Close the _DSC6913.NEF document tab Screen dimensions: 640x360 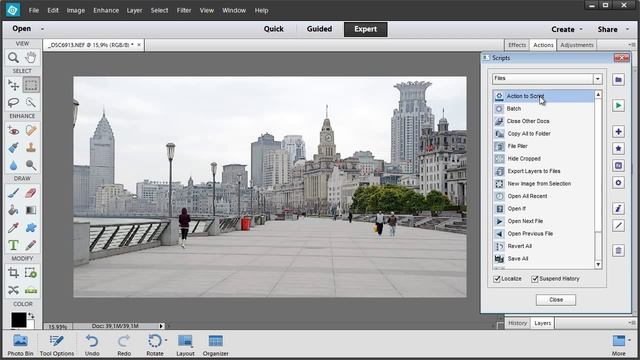point(139,45)
